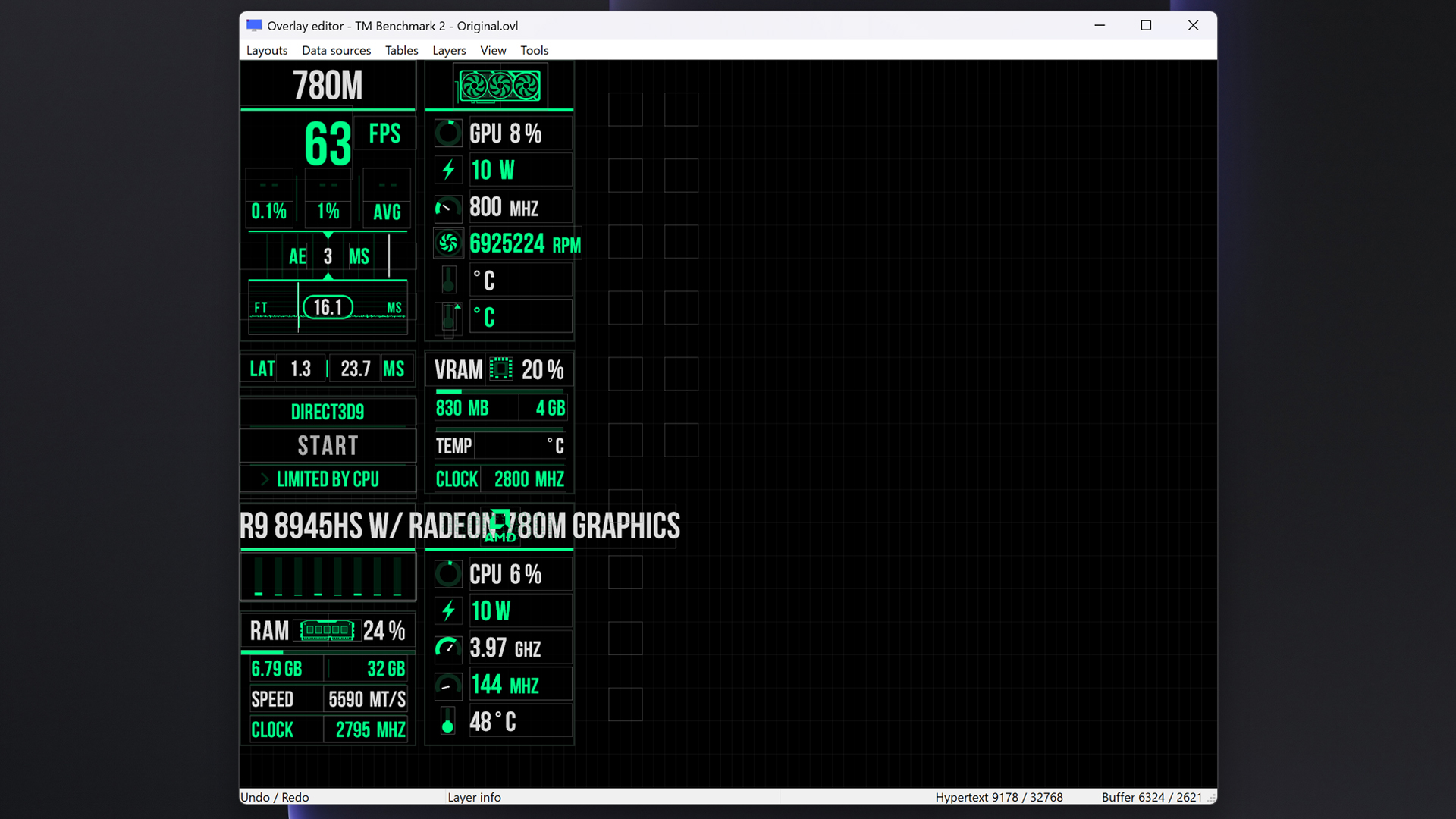Open the Layouts menu
1456x819 pixels.
[267, 50]
